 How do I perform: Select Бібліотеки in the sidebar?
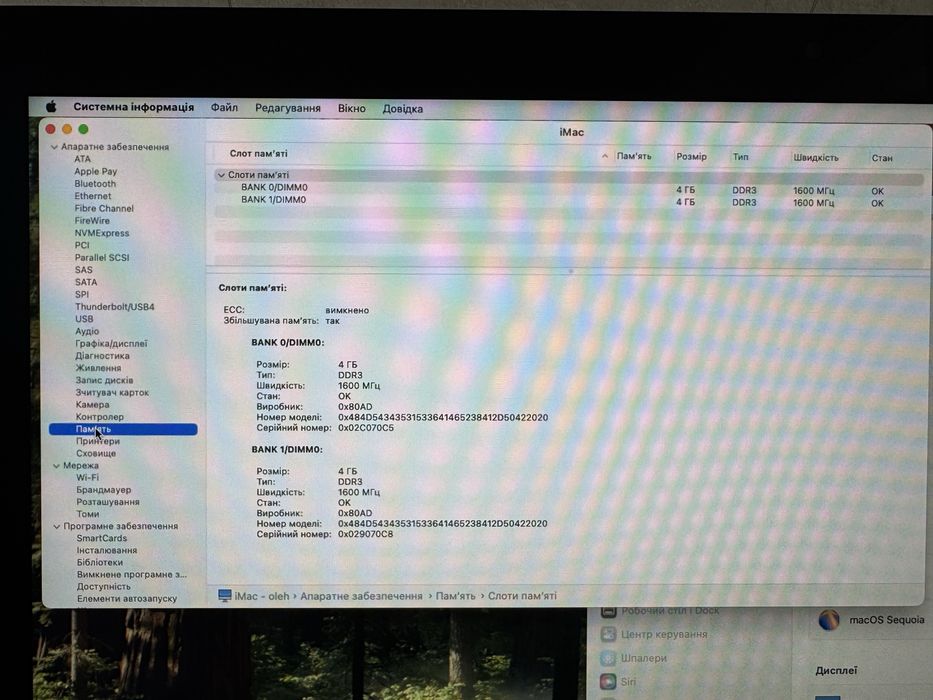pyautogui.click(x=100, y=562)
